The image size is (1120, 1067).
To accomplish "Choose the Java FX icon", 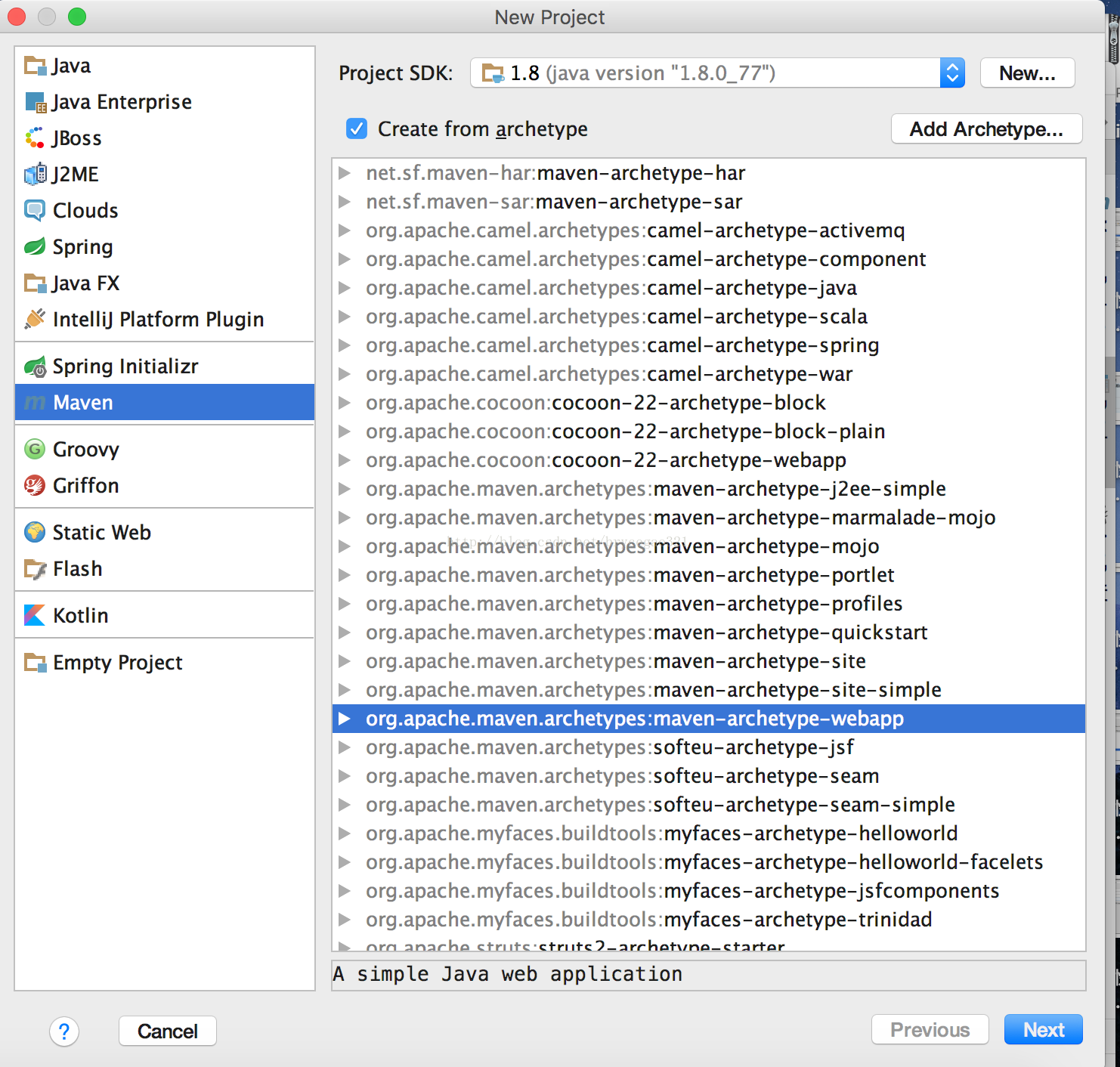I will [35, 283].
